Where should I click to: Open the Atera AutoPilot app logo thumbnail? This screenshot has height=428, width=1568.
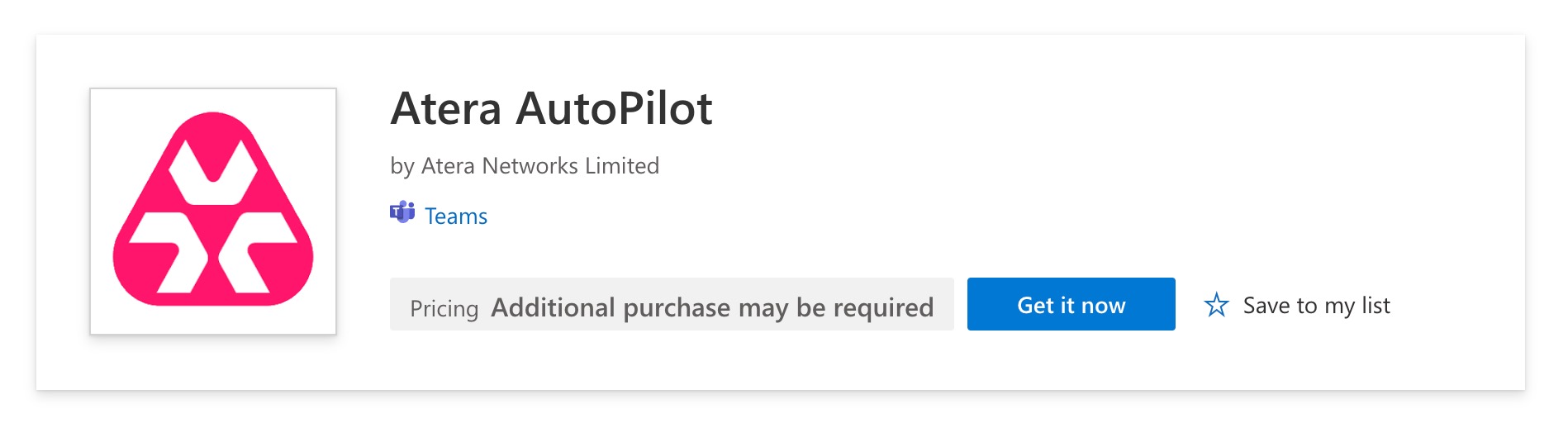[213, 212]
